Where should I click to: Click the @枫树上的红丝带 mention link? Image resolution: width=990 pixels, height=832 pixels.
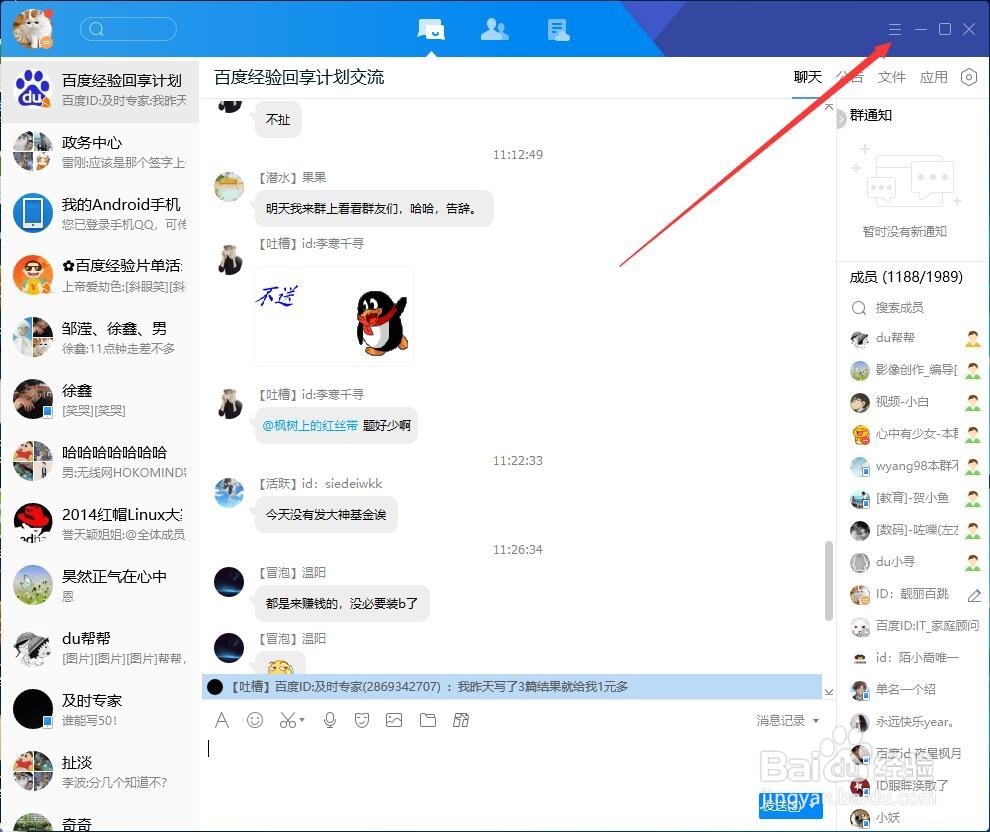click(x=310, y=425)
